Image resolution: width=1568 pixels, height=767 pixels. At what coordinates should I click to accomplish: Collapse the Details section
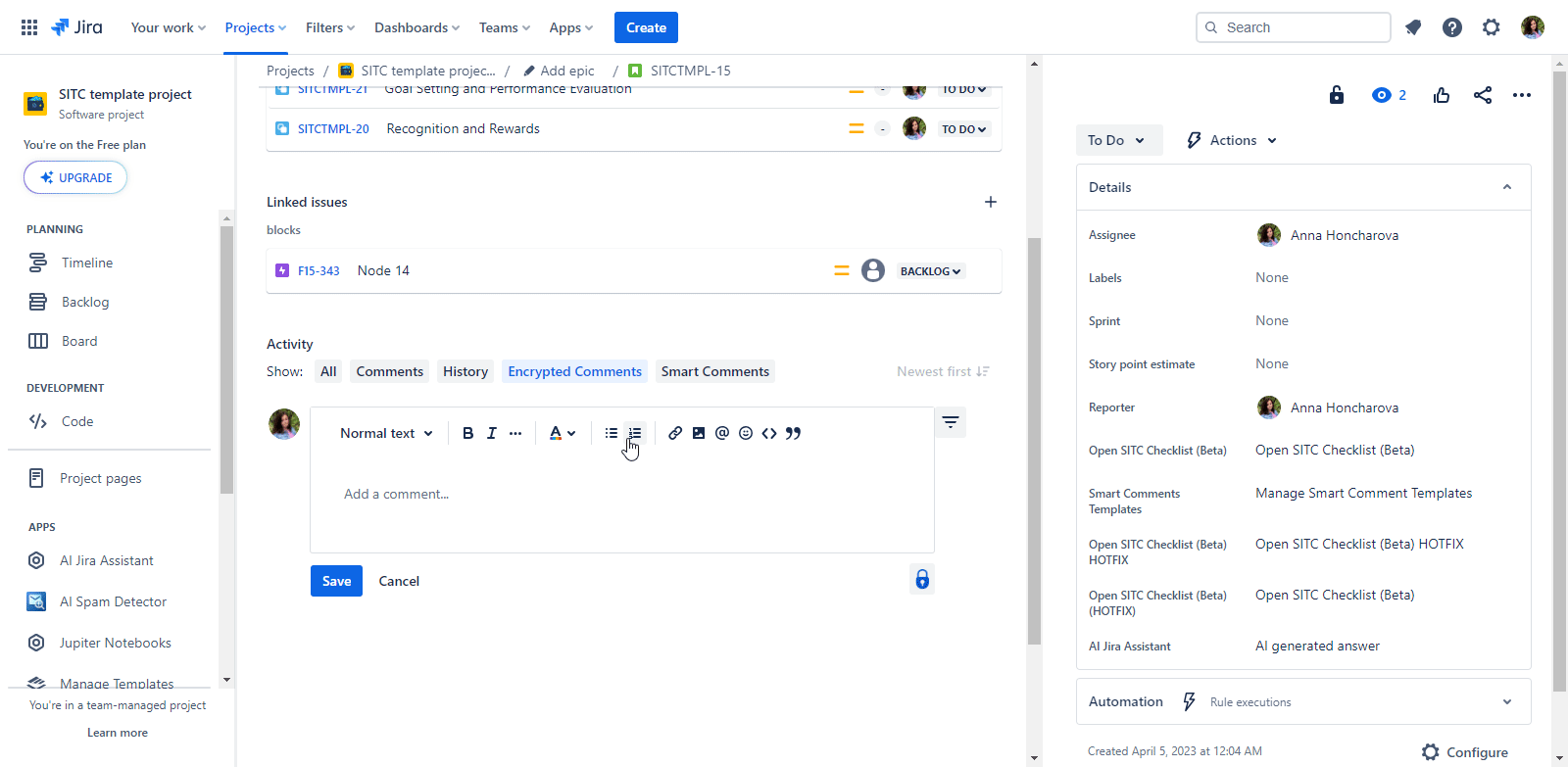click(x=1507, y=187)
